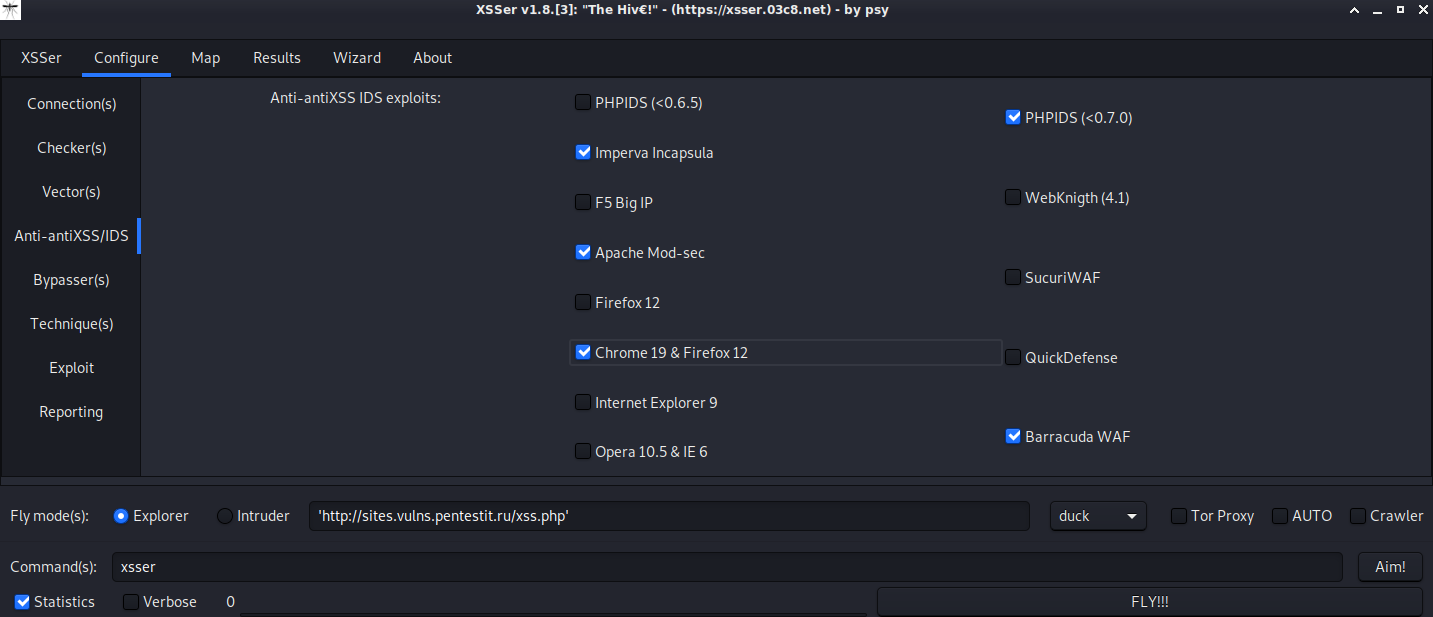Select the Intruder fly mode
Image resolution: width=1433 pixels, height=617 pixels.
tap(225, 516)
